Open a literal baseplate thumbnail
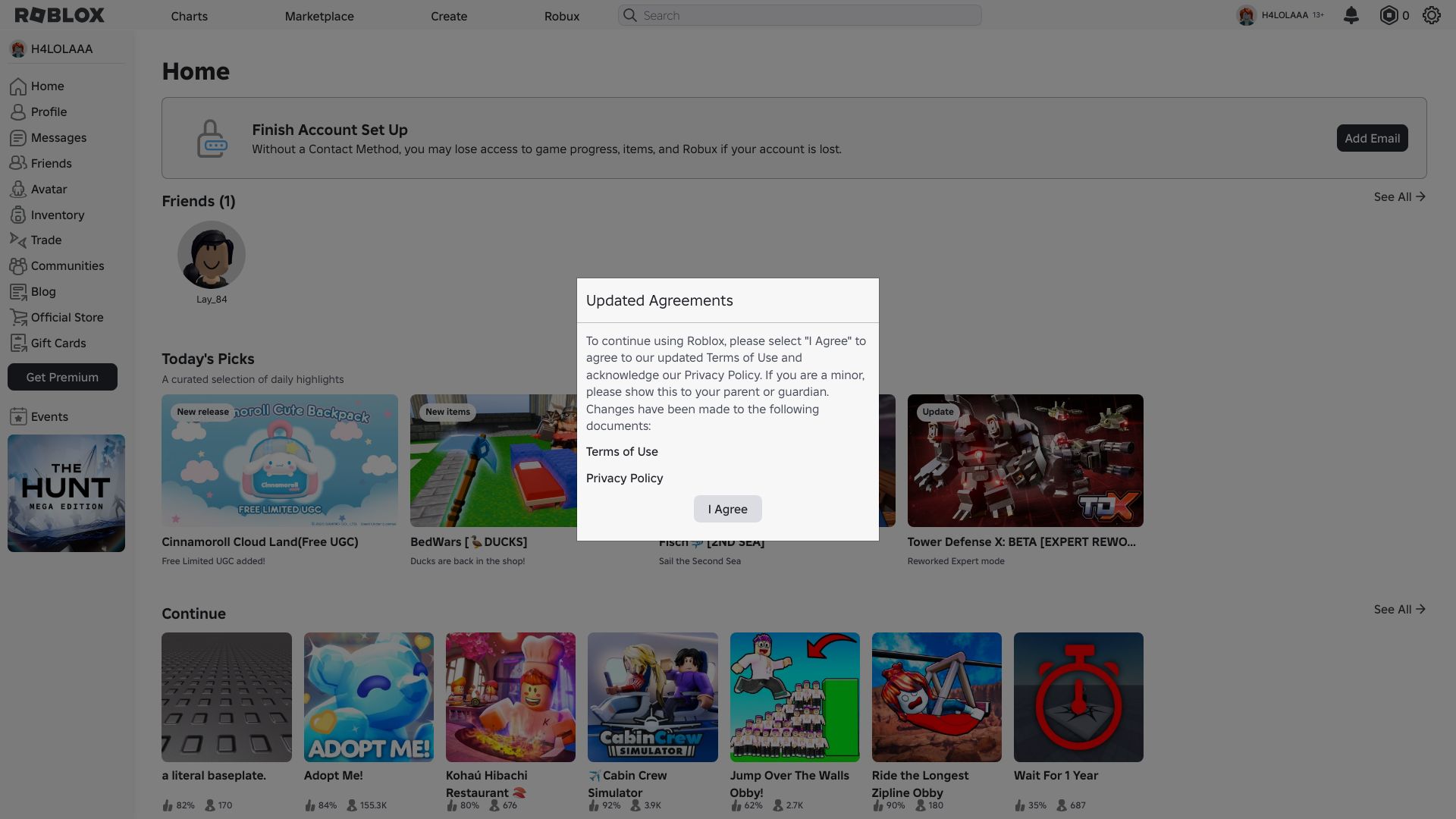This screenshot has width=1456, height=819. click(227, 698)
